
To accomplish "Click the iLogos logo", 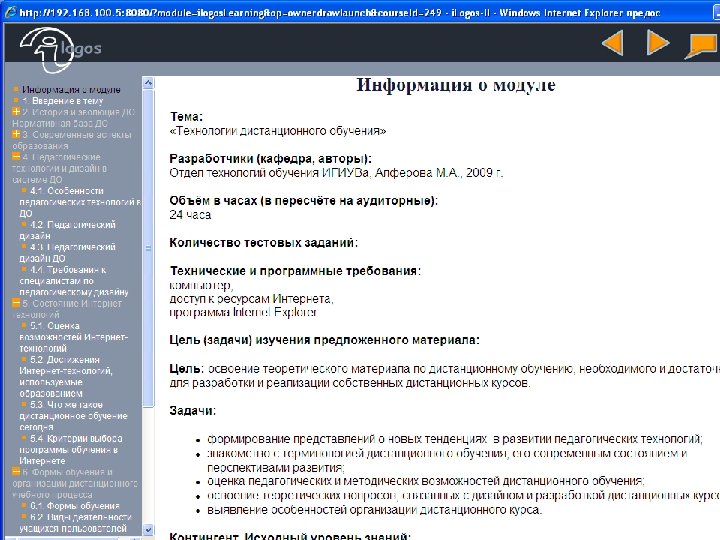I will click(x=60, y=49).
